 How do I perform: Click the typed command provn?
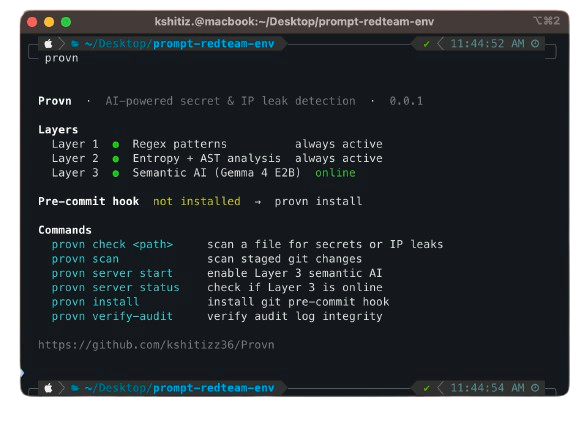[x=61, y=58]
